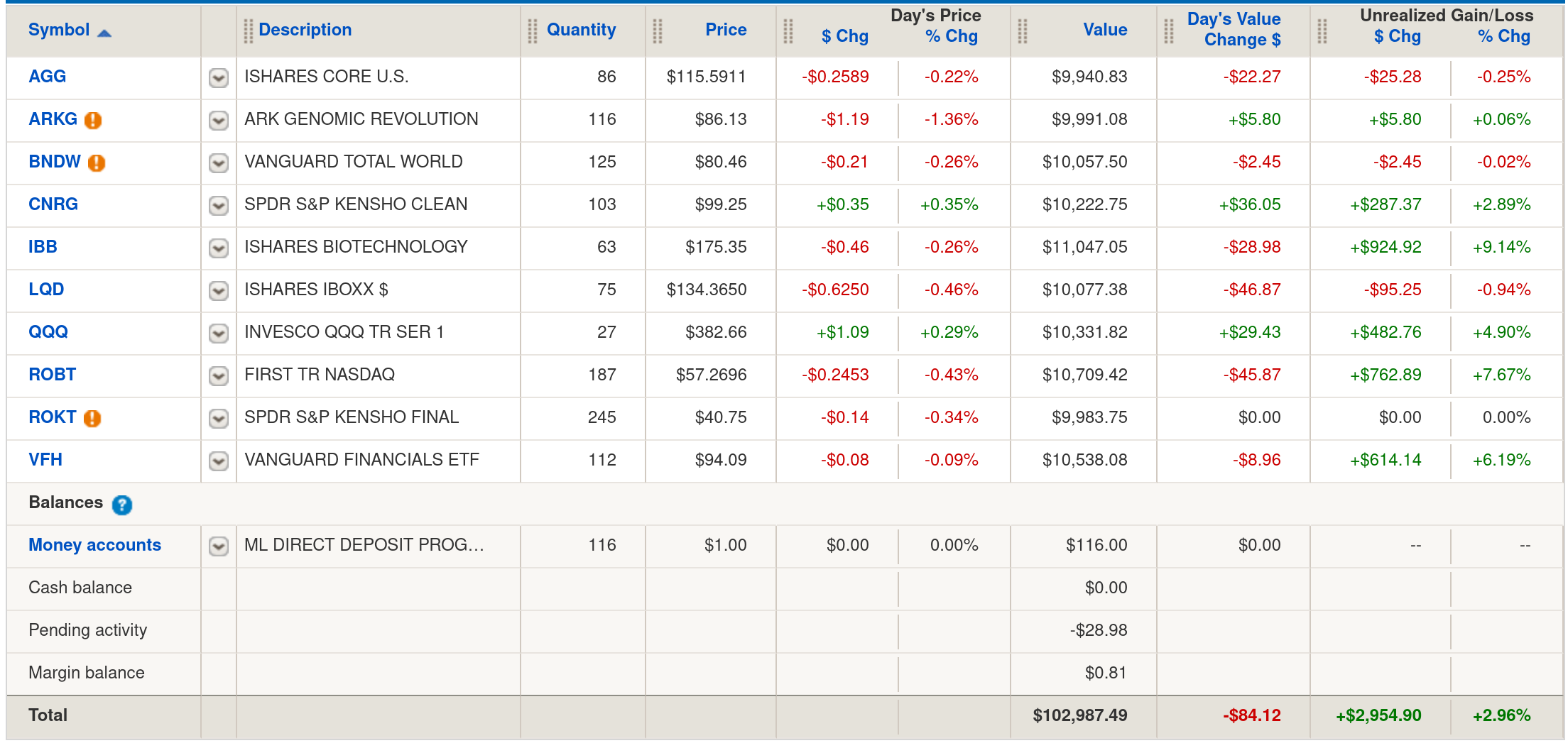Open the Balances help question mark icon
1568x748 pixels.
click(122, 505)
